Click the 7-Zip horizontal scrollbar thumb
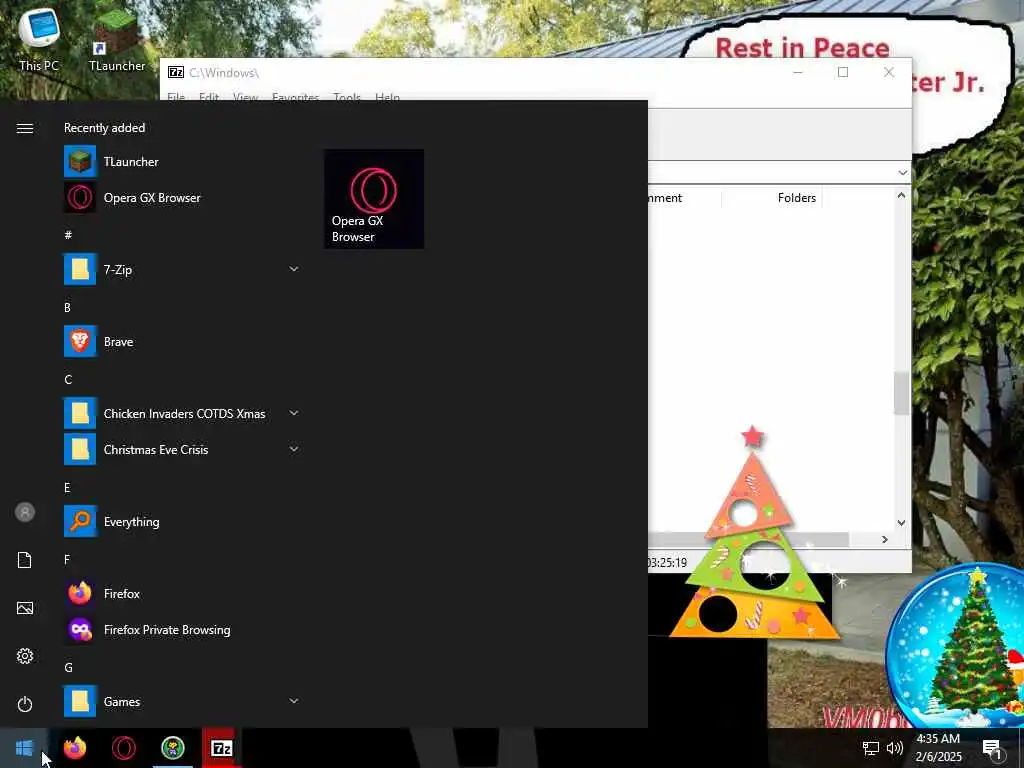This screenshot has width=1024, height=768. click(748, 539)
